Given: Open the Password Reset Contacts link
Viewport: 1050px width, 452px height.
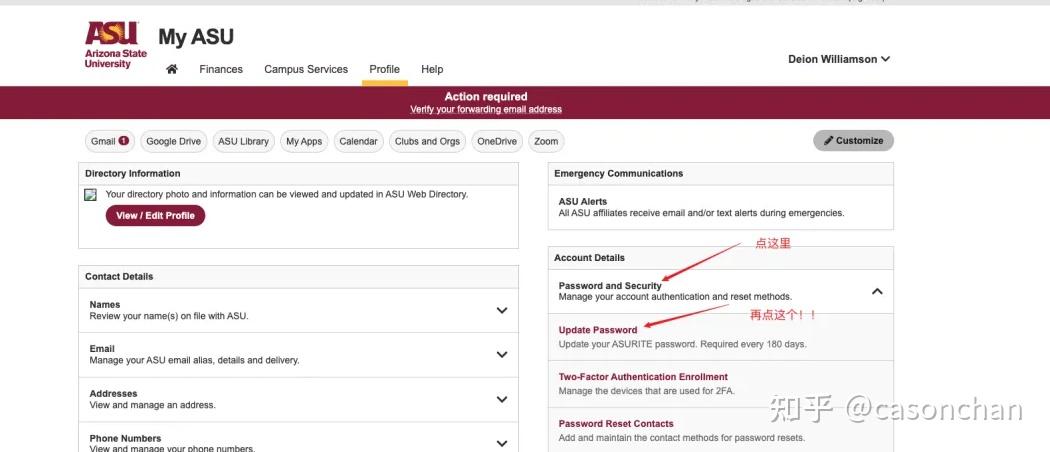Looking at the screenshot, I should click(616, 423).
